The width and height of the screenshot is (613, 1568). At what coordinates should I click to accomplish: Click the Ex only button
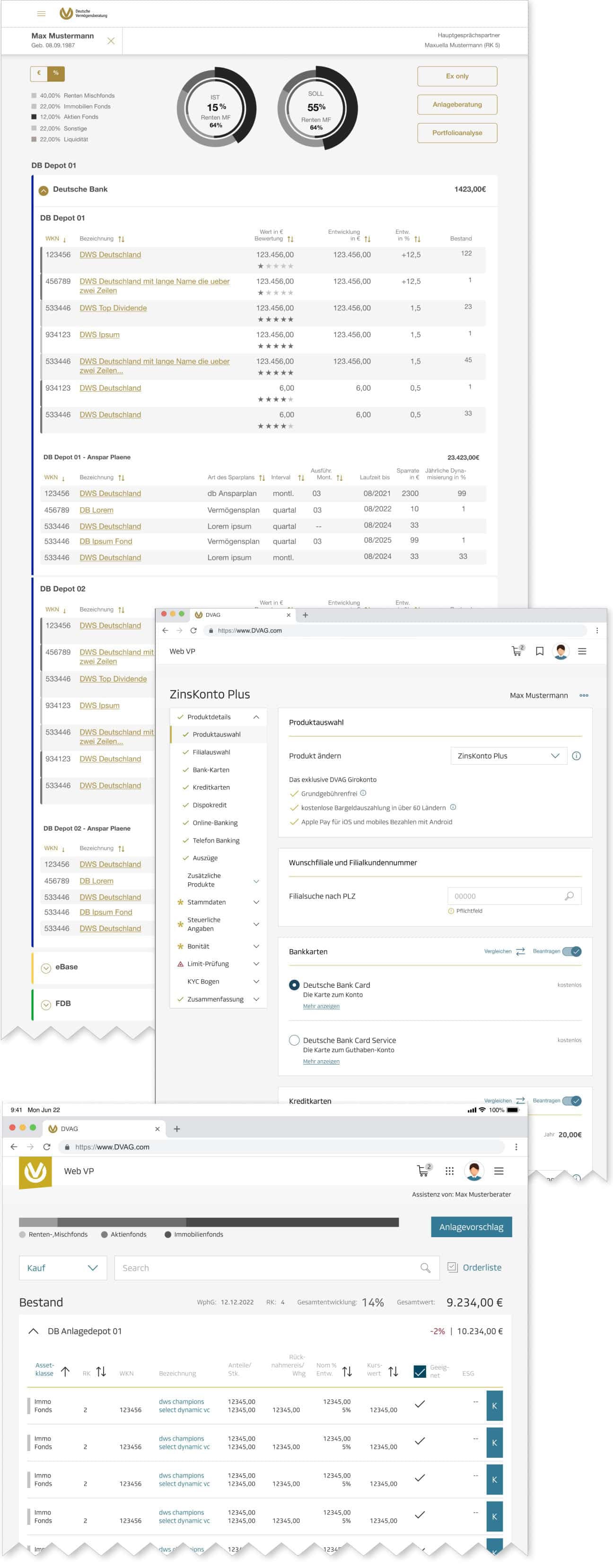(x=457, y=76)
